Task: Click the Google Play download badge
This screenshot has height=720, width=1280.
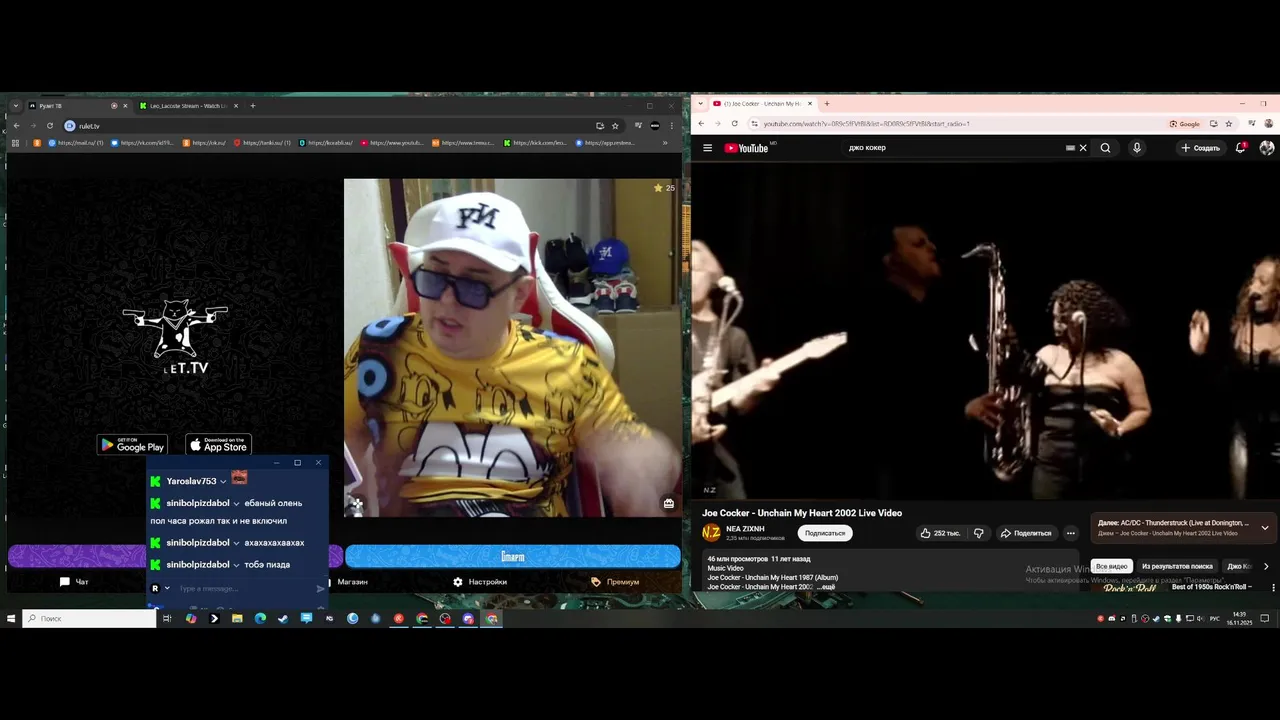Action: pyautogui.click(x=132, y=445)
